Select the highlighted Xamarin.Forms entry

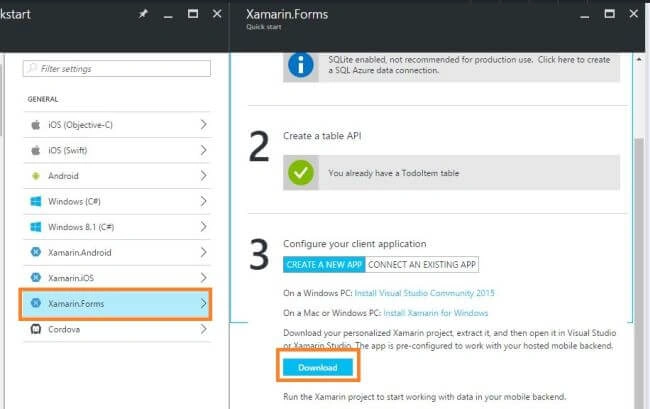[116, 304]
